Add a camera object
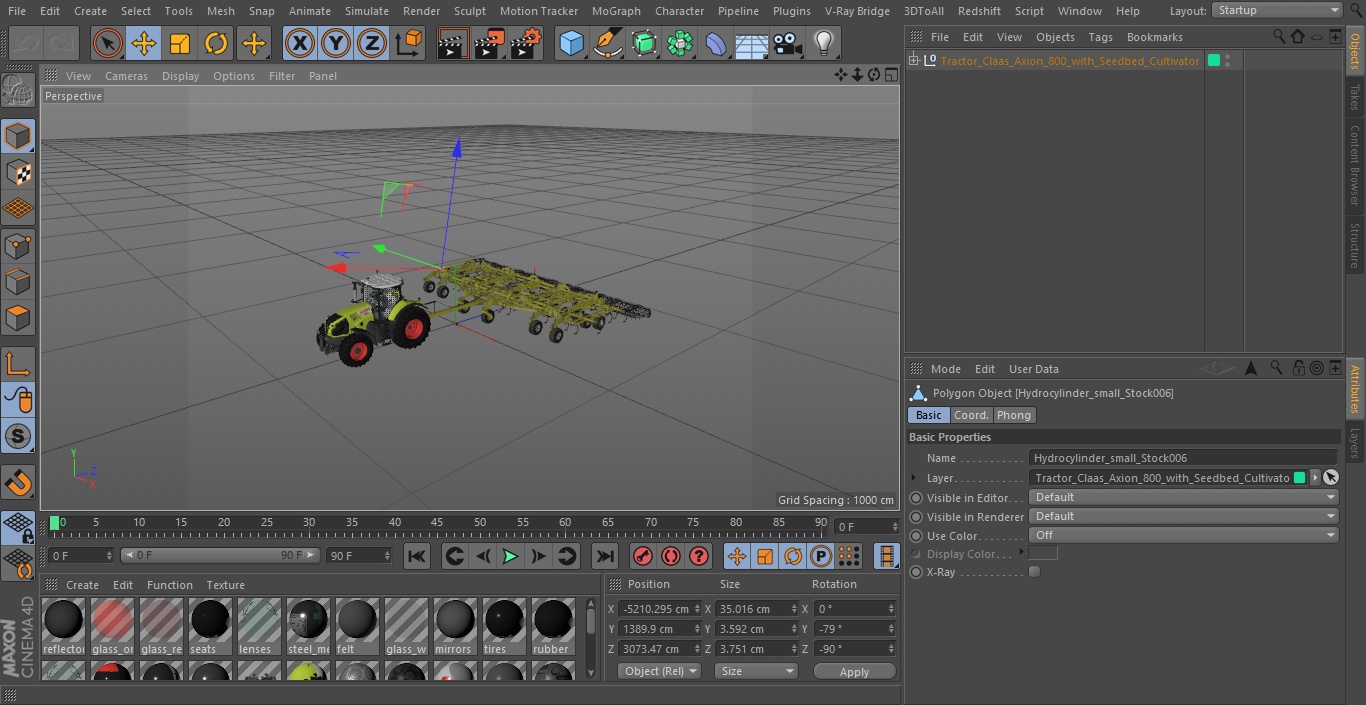 788,43
